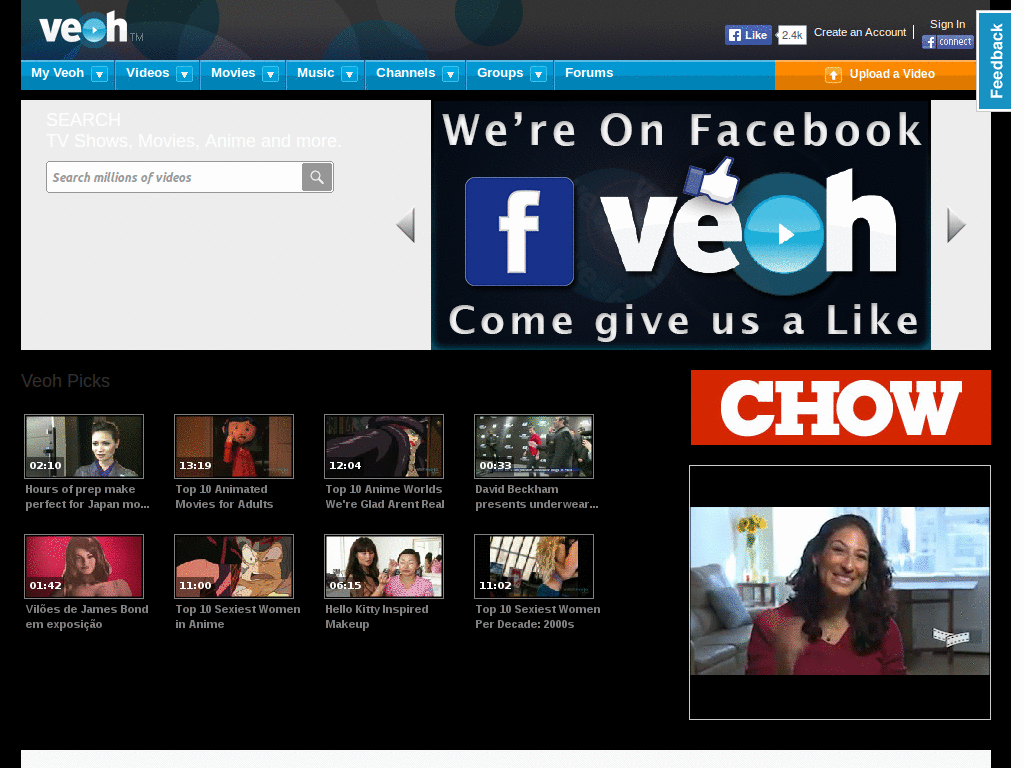
Task: Click 'Top 10 Anime Worlds' title link
Action: point(385,496)
